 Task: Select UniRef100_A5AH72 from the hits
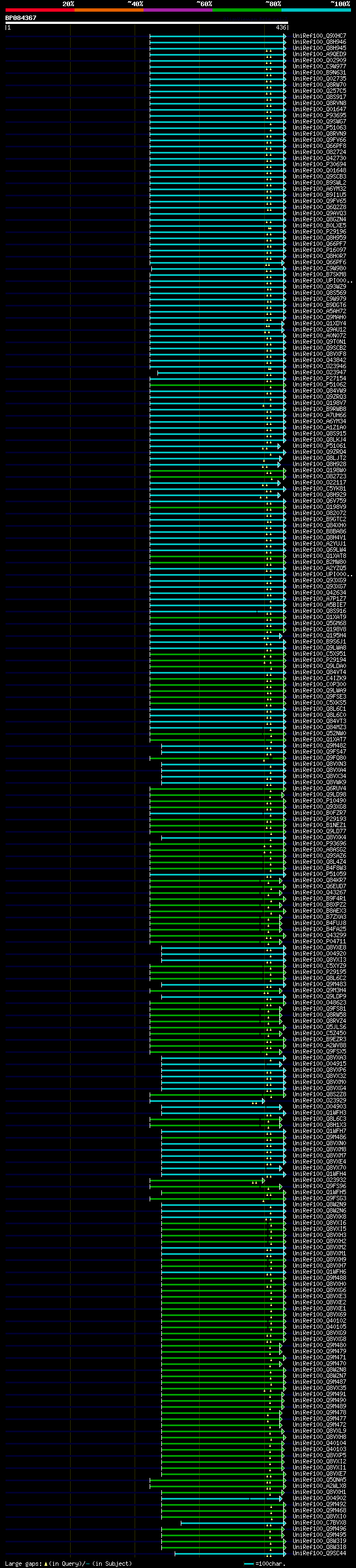(x=319, y=311)
